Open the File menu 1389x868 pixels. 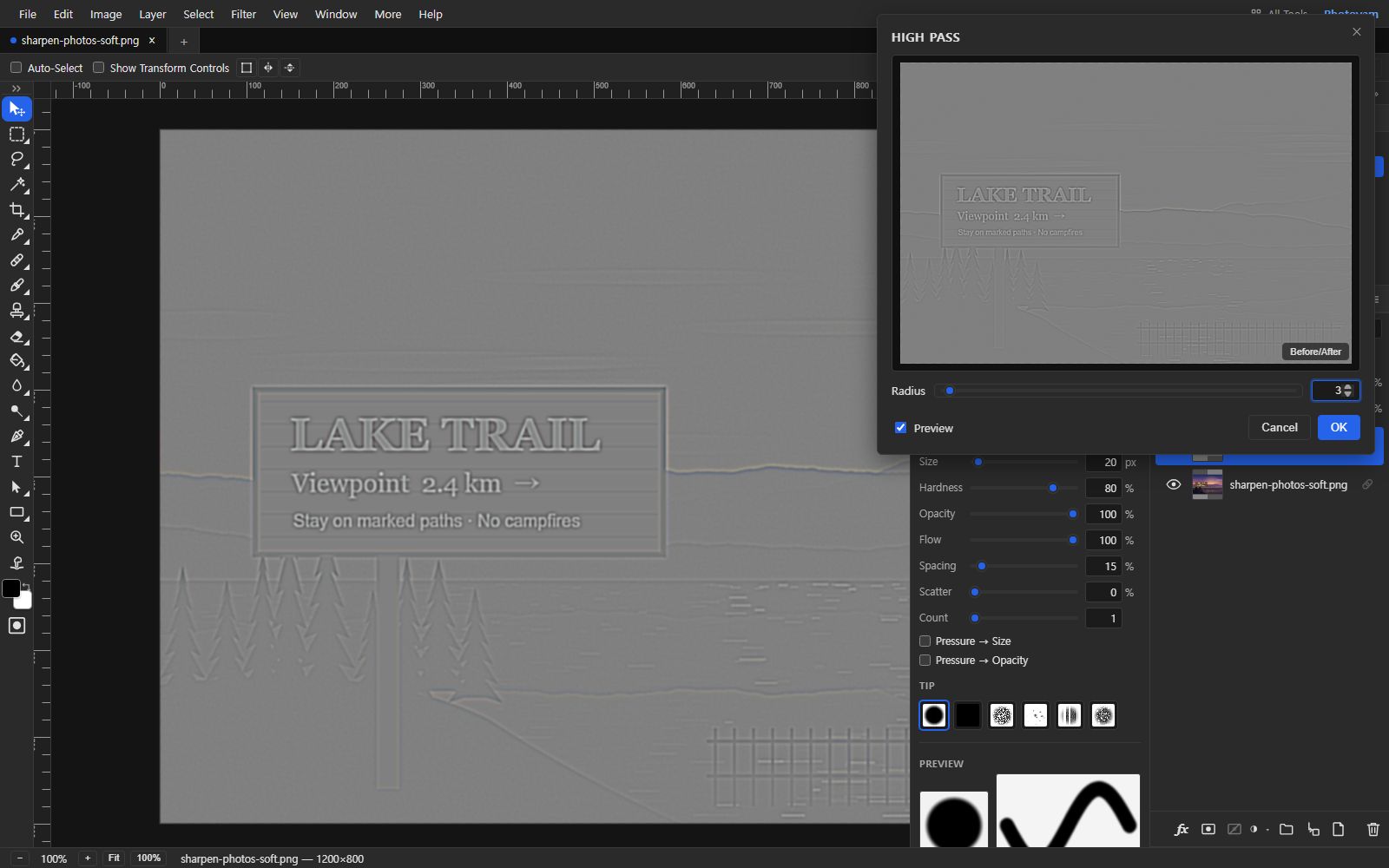pyautogui.click(x=28, y=14)
